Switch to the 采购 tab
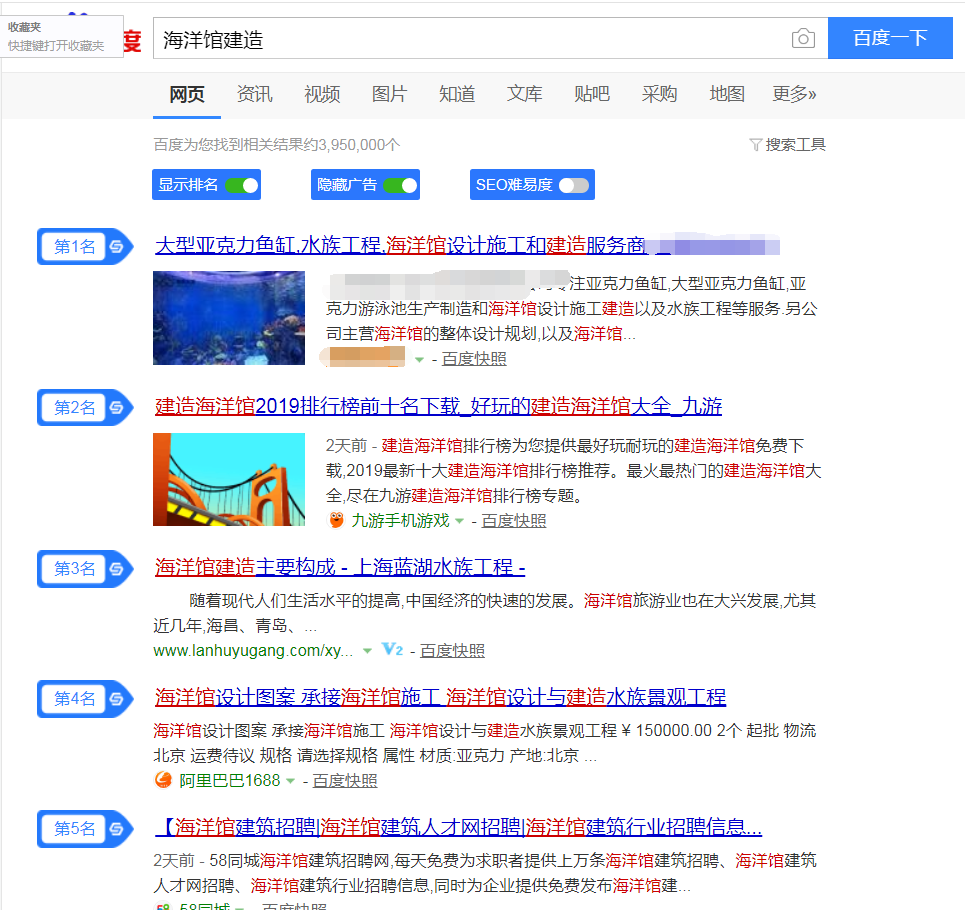The height and width of the screenshot is (910, 965). click(x=659, y=94)
